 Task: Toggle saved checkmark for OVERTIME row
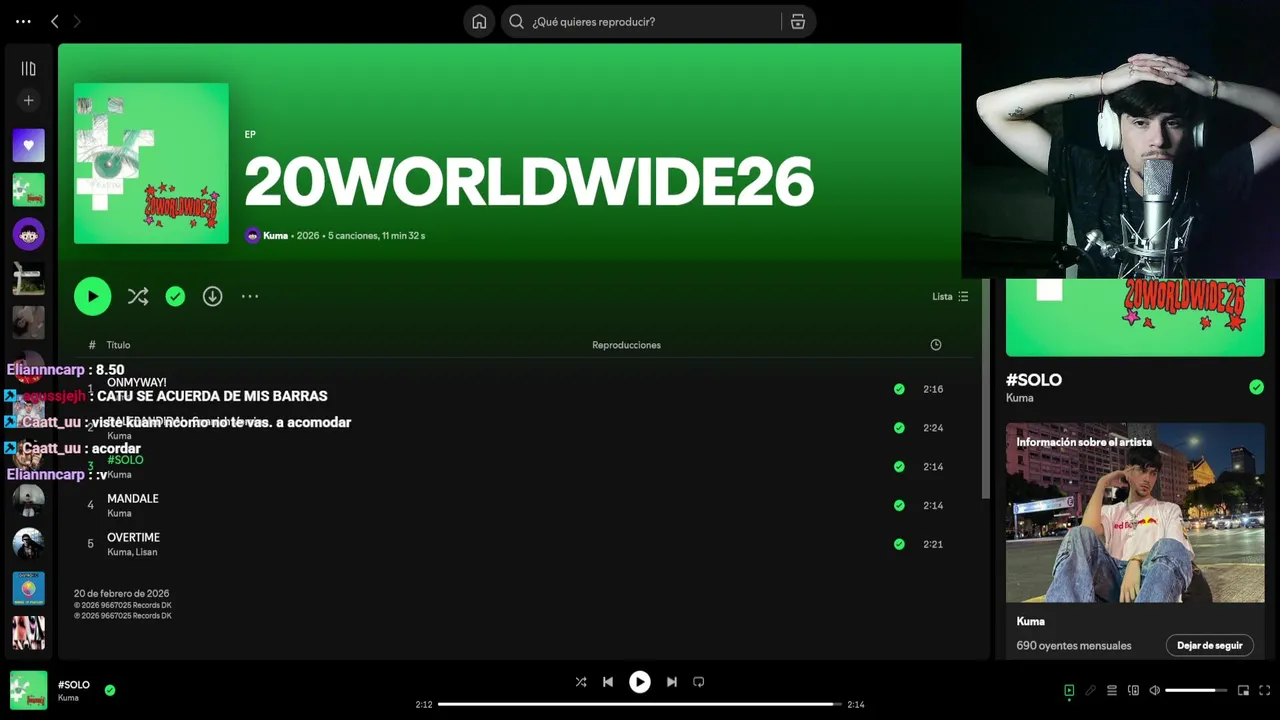(x=899, y=545)
